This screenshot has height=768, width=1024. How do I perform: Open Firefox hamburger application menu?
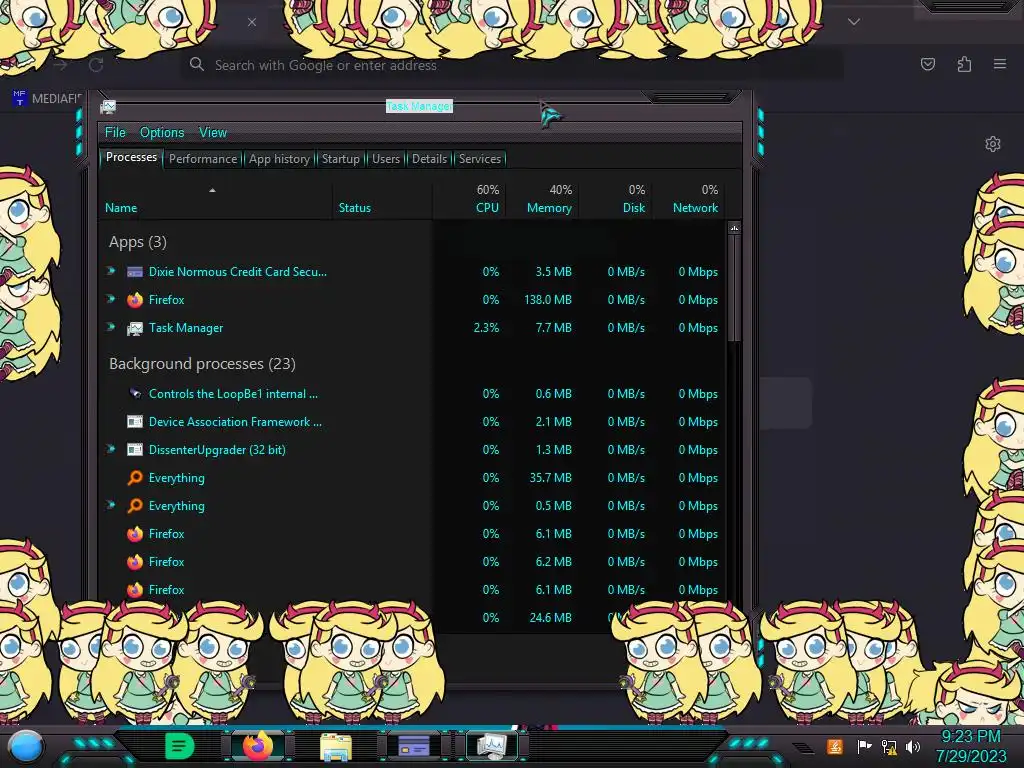pos(1000,64)
